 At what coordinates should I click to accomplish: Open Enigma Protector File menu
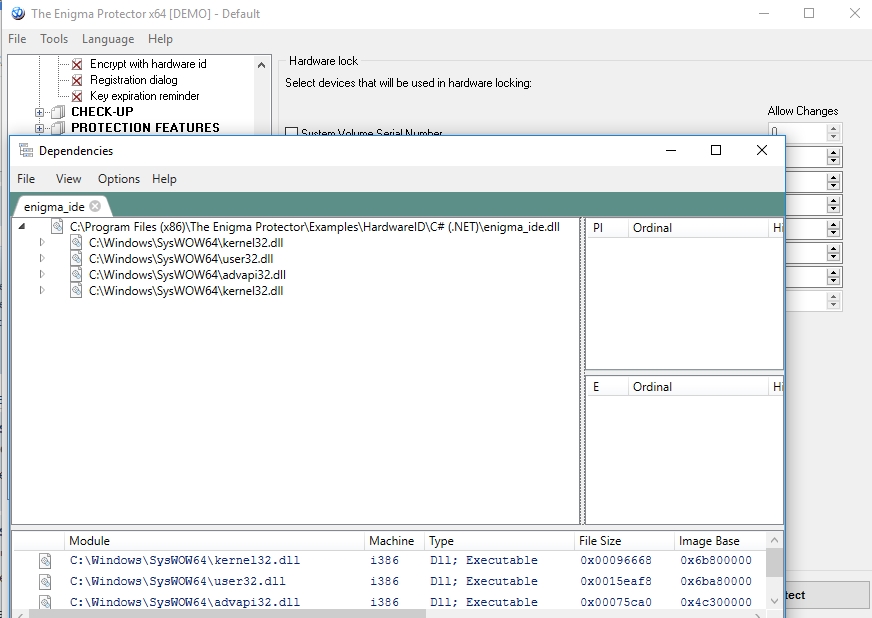(17, 39)
